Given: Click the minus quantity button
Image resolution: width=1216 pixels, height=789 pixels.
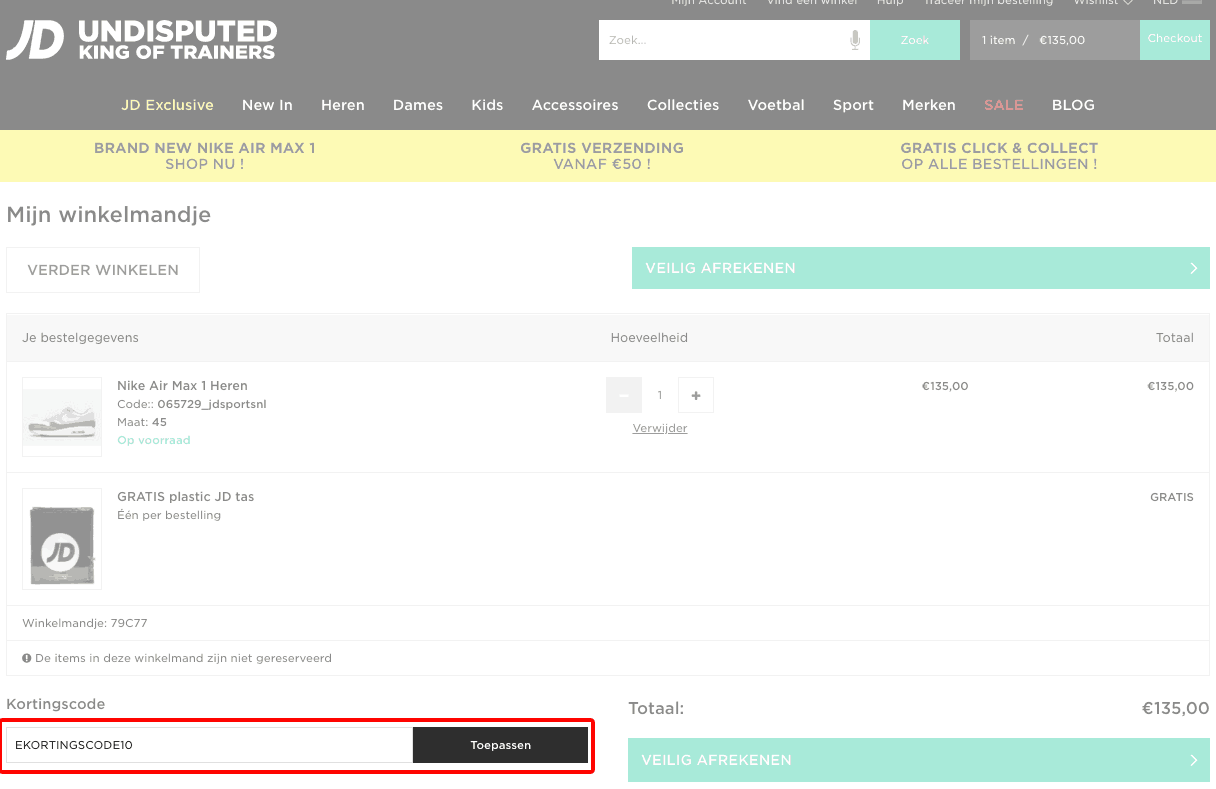Looking at the screenshot, I should pyautogui.click(x=624, y=395).
